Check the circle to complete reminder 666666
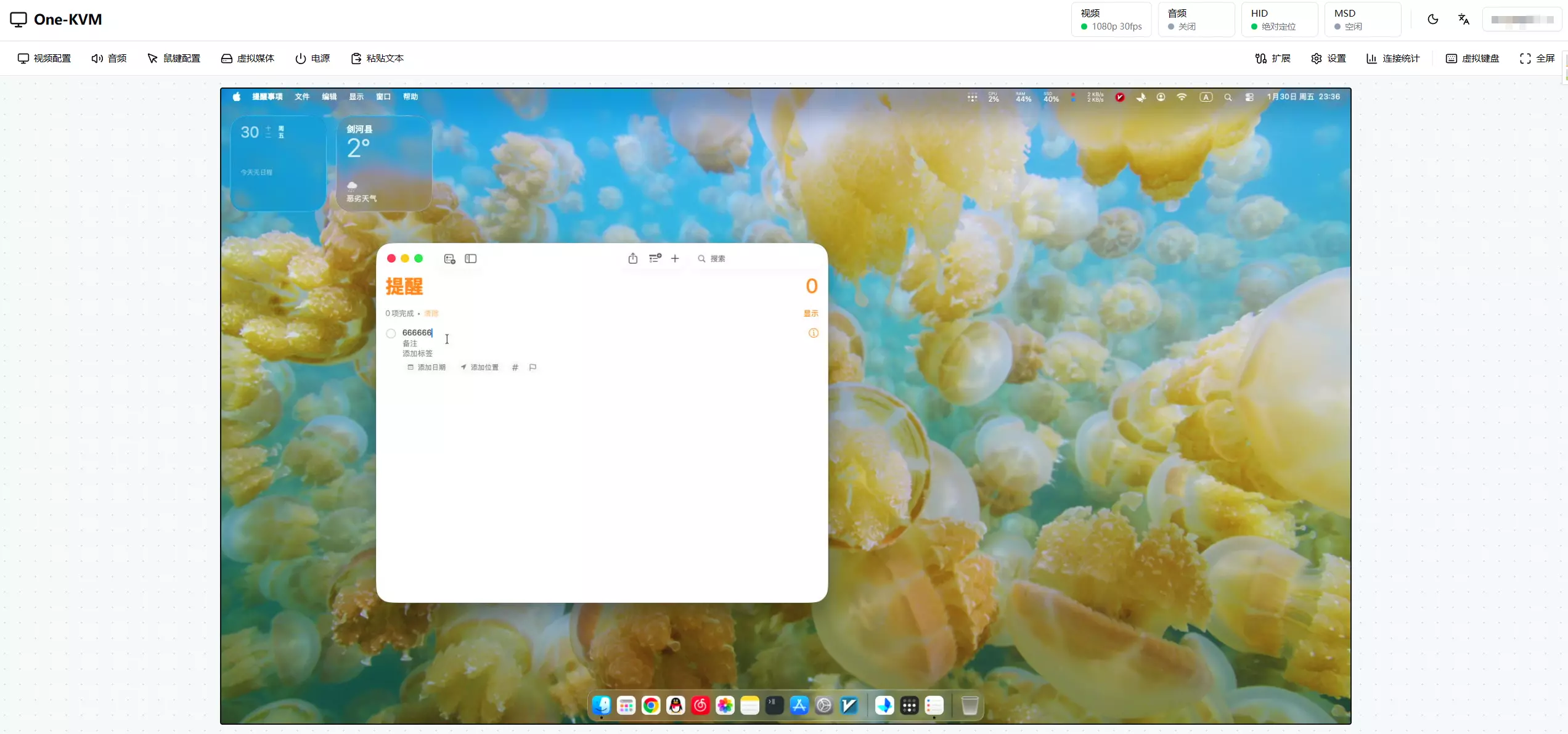Screen dimensions: 1568x734 391,333
